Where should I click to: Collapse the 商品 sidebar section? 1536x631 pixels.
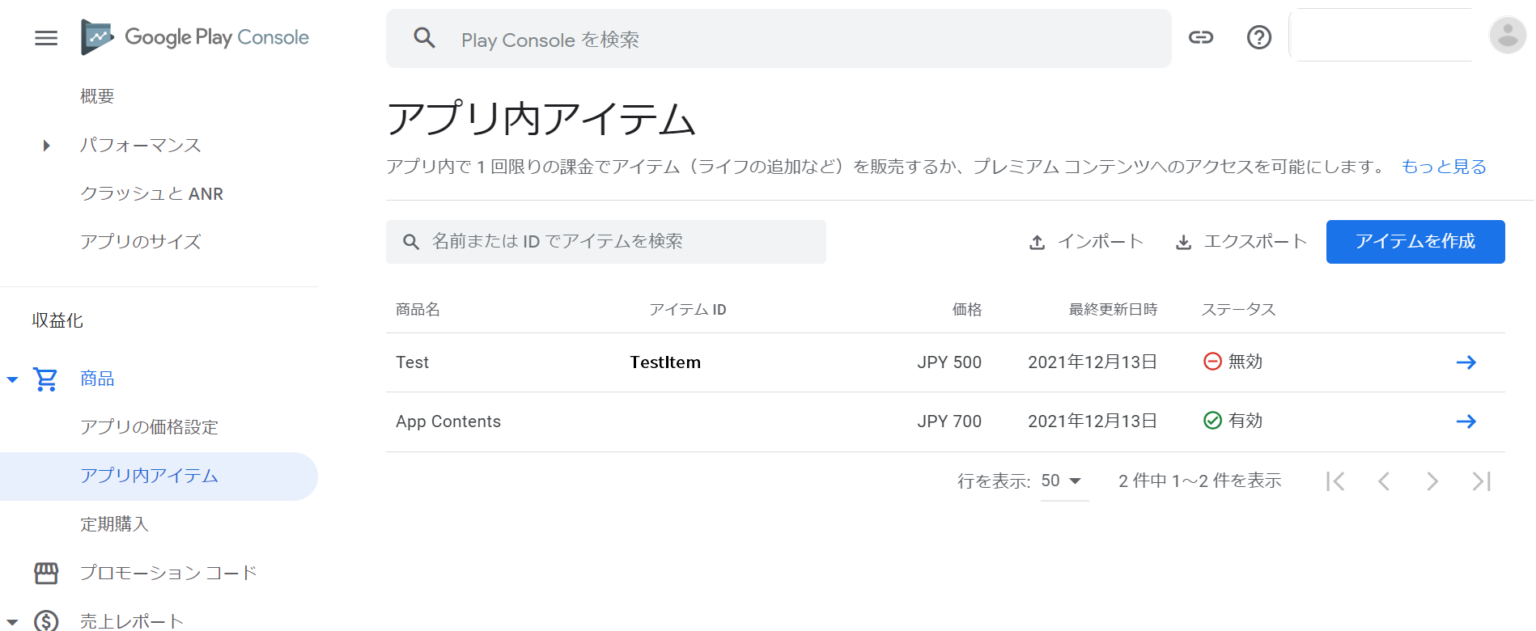tap(12, 378)
